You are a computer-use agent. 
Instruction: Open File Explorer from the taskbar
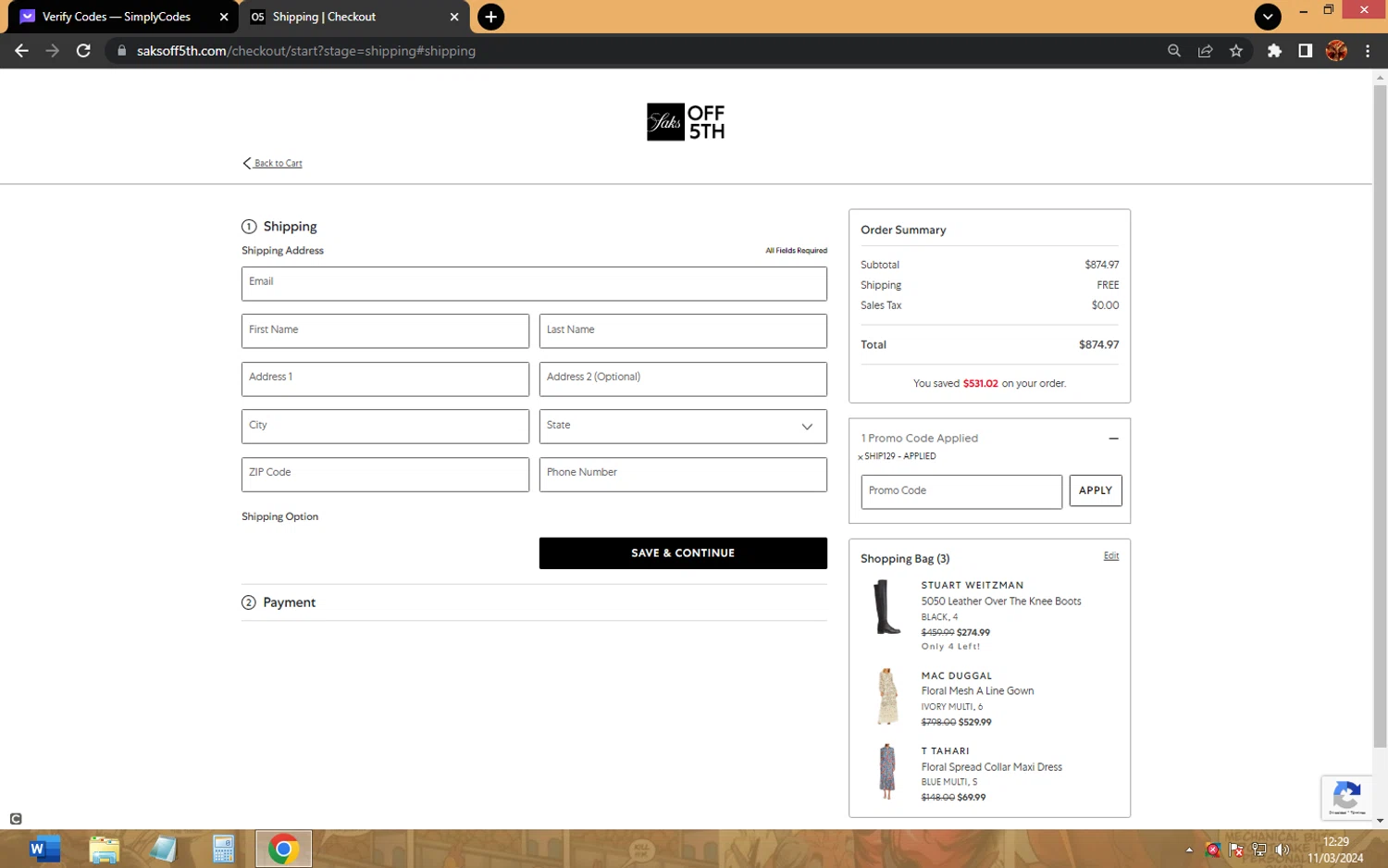(x=104, y=849)
